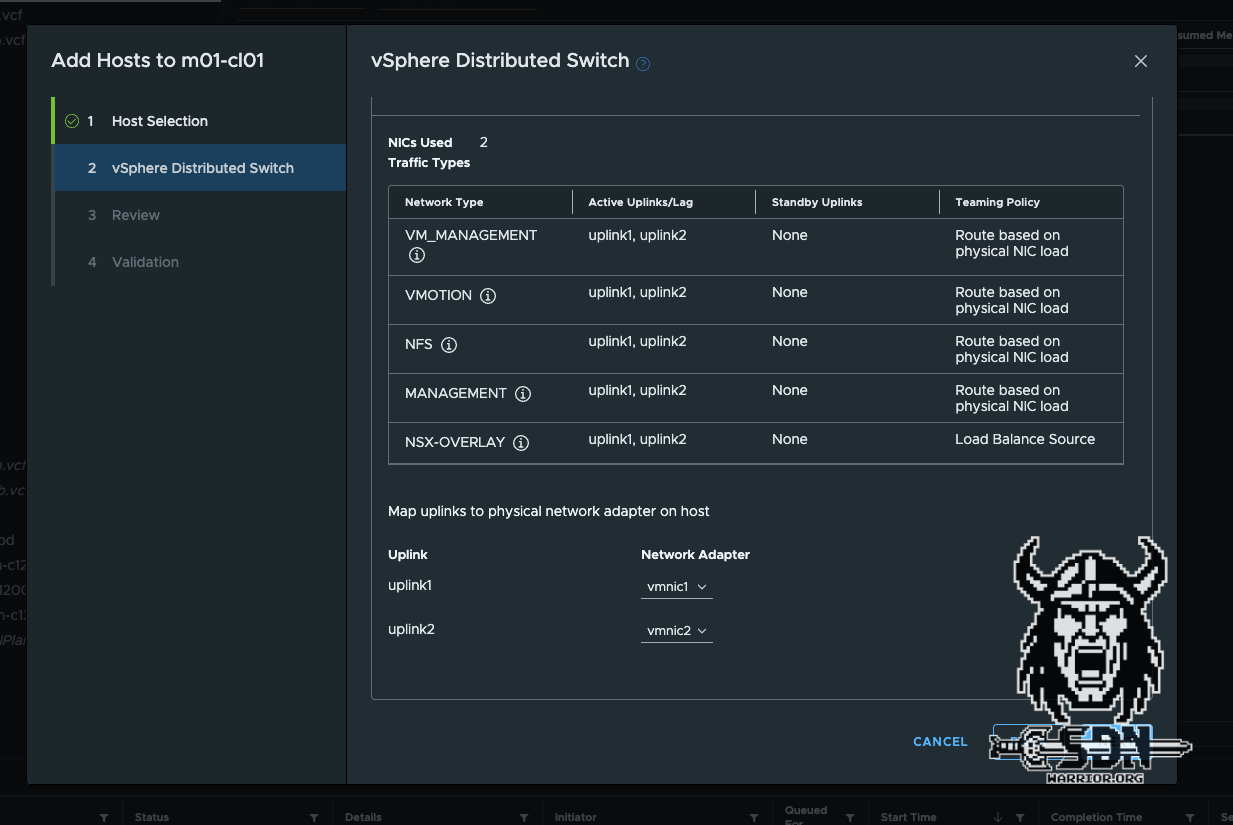
Task: Select the Validation wizard step
Action: click(x=145, y=262)
